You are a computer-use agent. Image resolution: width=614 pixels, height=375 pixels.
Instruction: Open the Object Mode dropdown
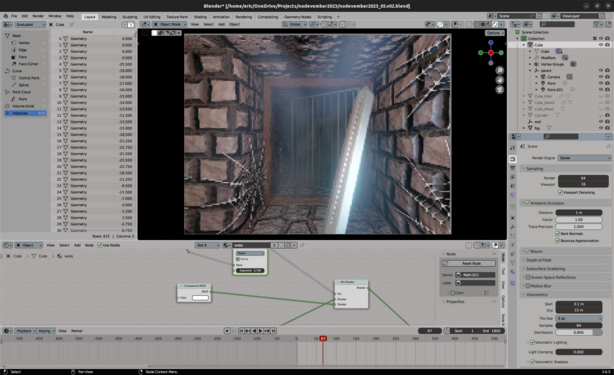pos(169,24)
